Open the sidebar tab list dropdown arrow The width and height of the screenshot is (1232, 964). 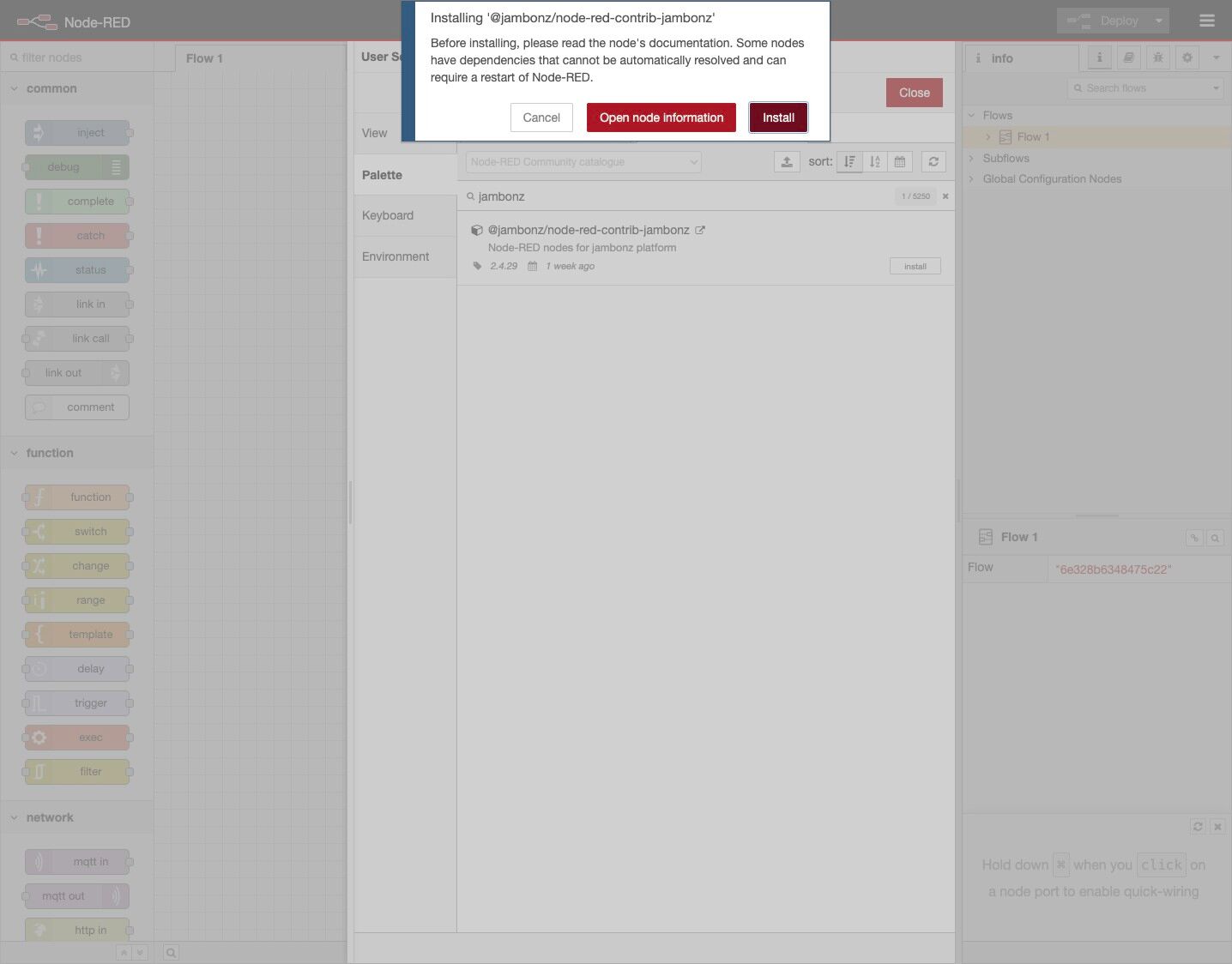tap(1216, 57)
